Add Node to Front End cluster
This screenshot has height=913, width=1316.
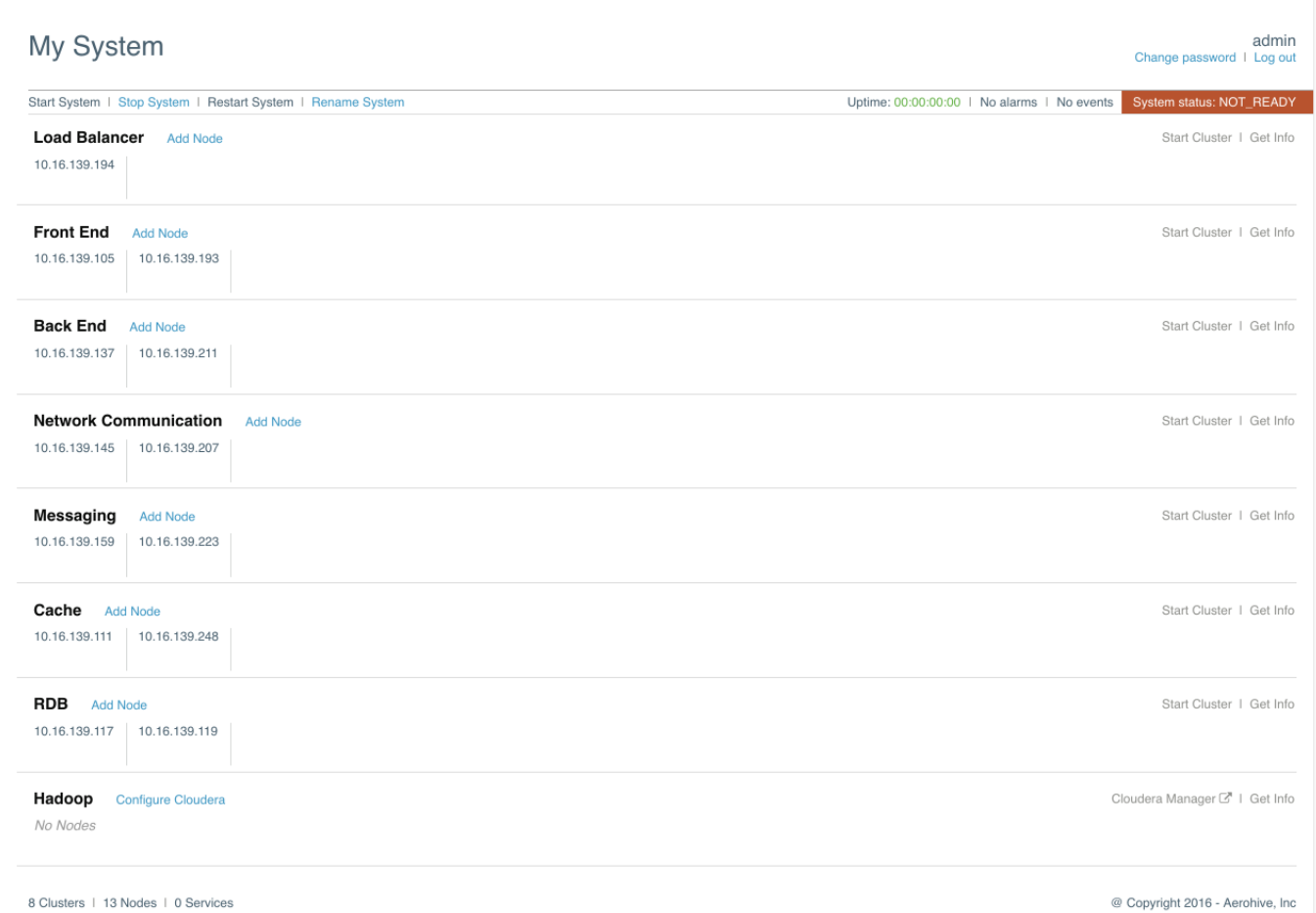point(159,234)
